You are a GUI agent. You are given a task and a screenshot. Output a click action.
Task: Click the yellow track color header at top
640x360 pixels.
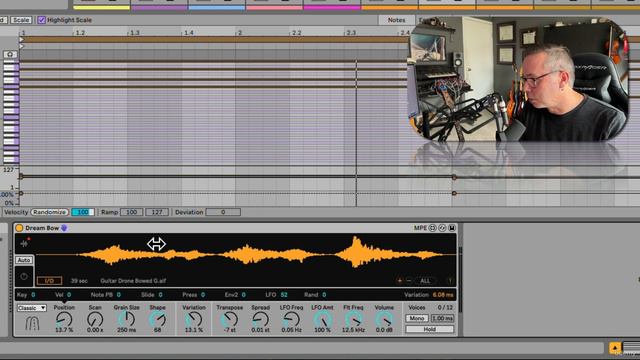coord(102,7)
